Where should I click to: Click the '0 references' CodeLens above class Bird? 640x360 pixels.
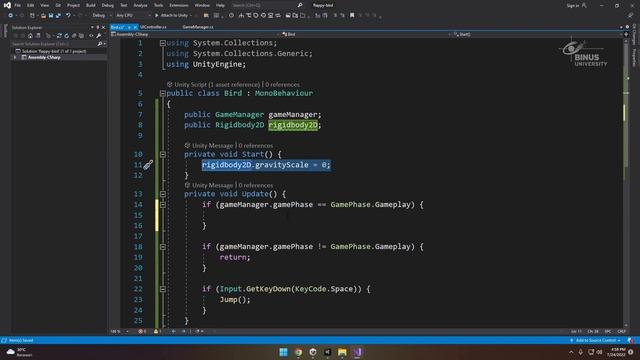point(282,84)
